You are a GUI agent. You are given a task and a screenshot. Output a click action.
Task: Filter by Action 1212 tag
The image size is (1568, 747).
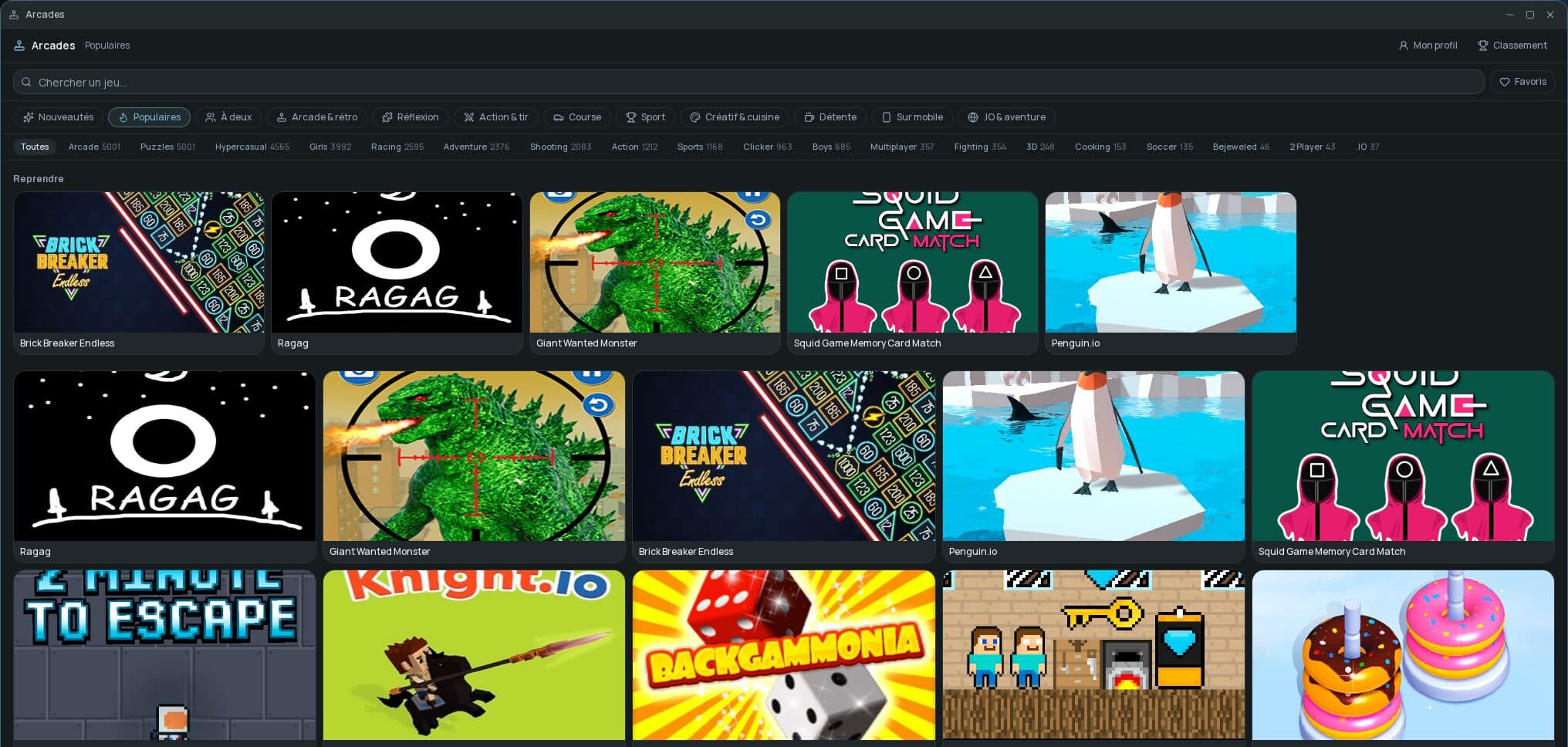click(634, 147)
